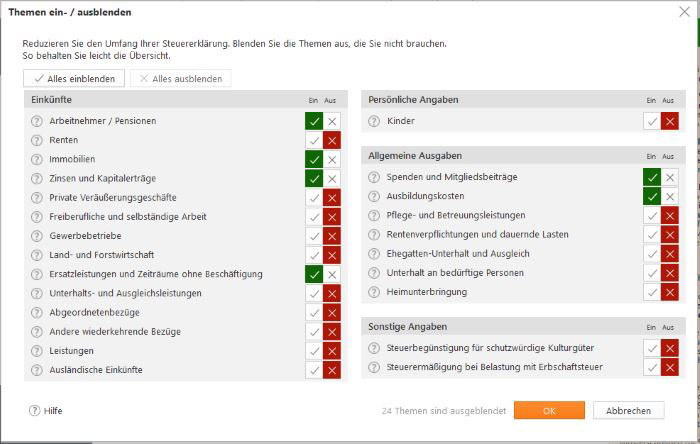Enable Renten with the Ein checkmark
Image resolution: width=700 pixels, height=444 pixels.
click(315, 140)
